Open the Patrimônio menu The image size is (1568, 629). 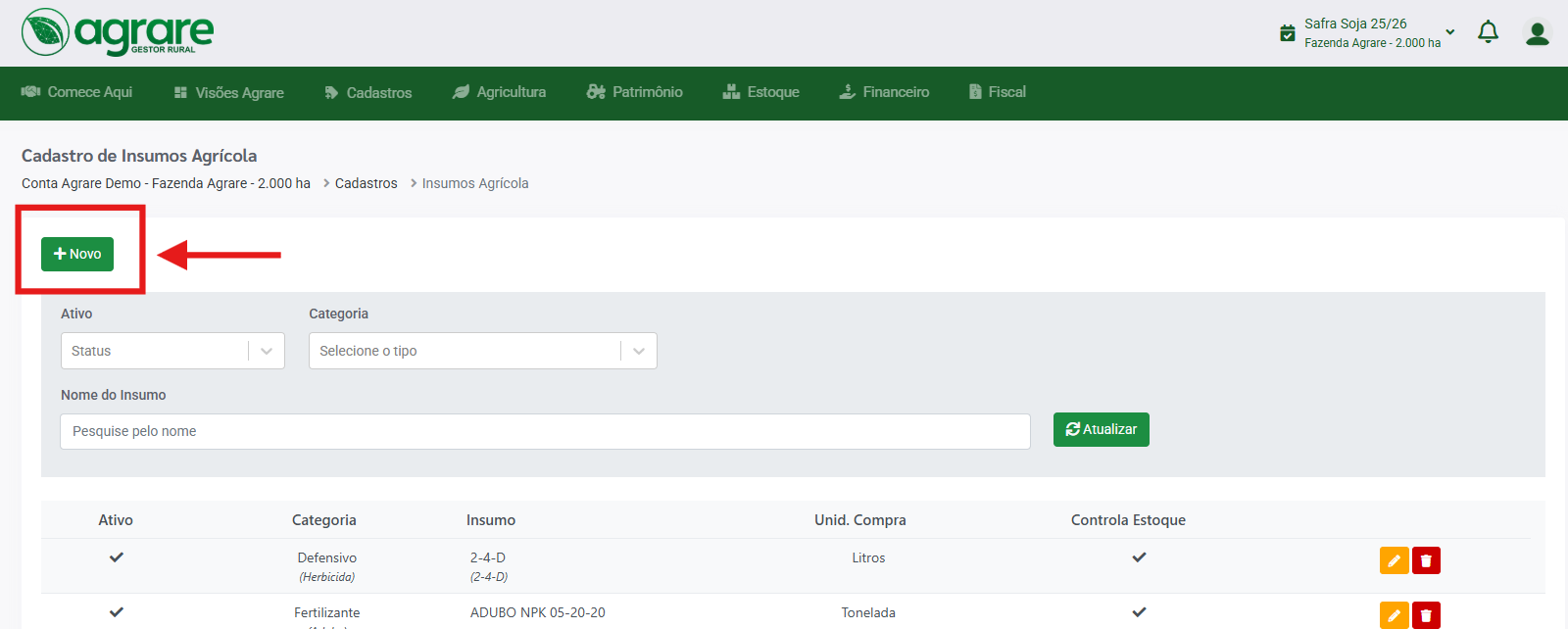[635, 92]
